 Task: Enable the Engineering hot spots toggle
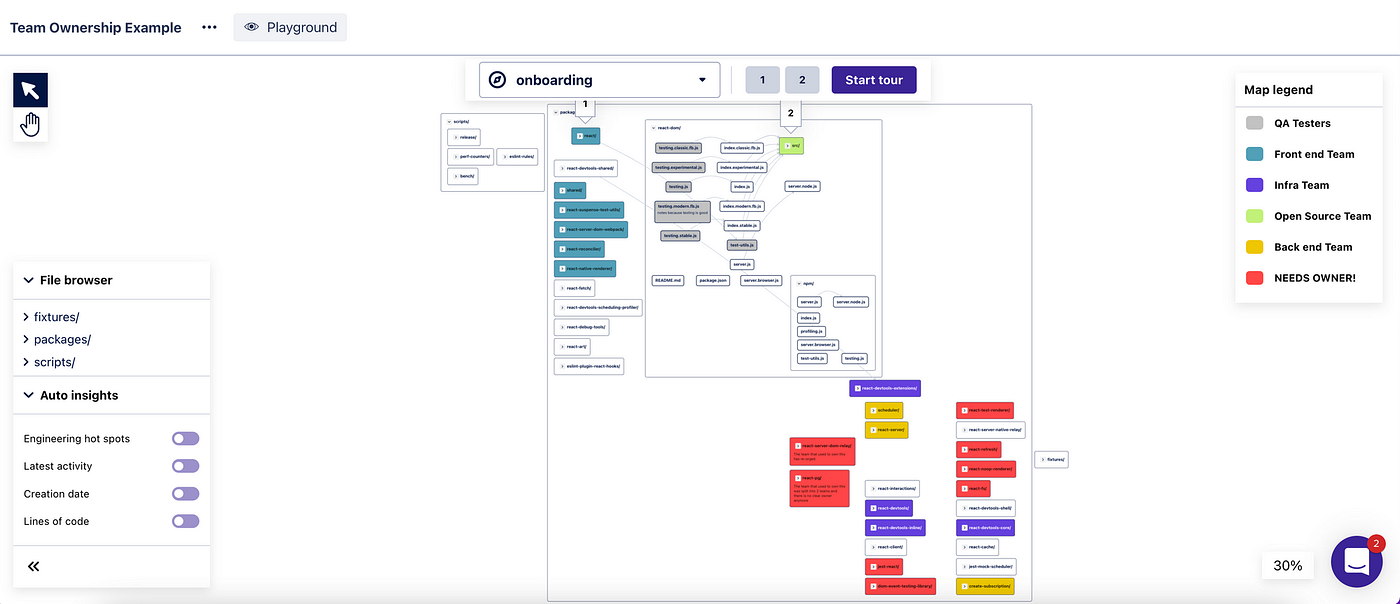185,438
